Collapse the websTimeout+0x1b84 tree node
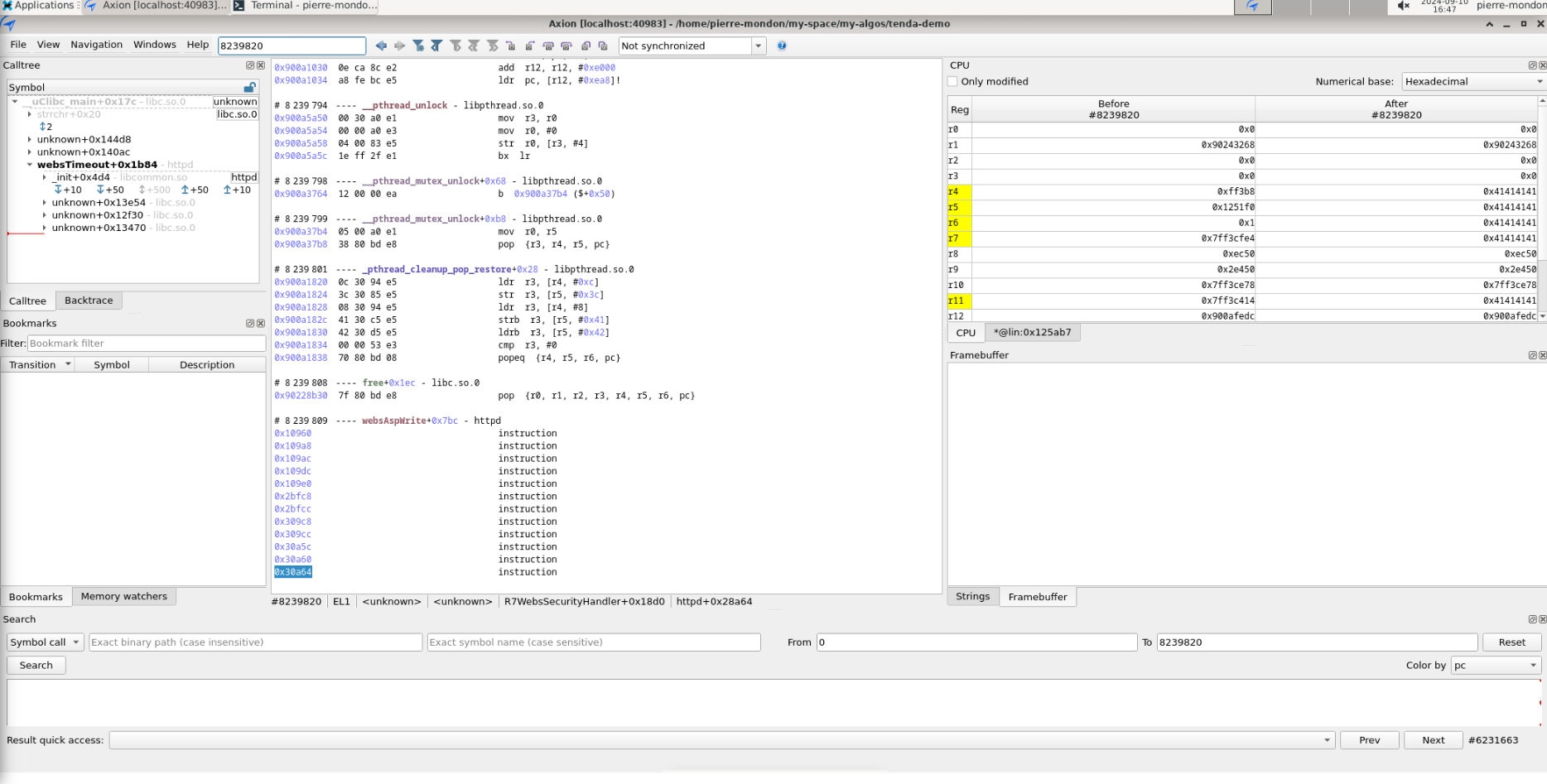The image size is (1547, 784). 30,165
